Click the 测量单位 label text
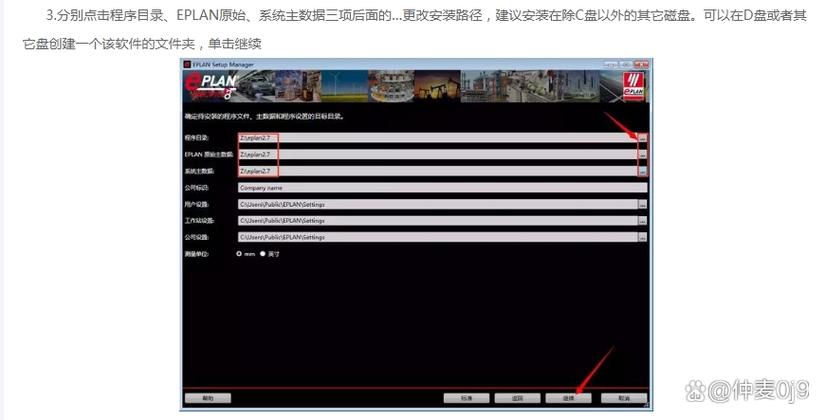 tap(196, 254)
